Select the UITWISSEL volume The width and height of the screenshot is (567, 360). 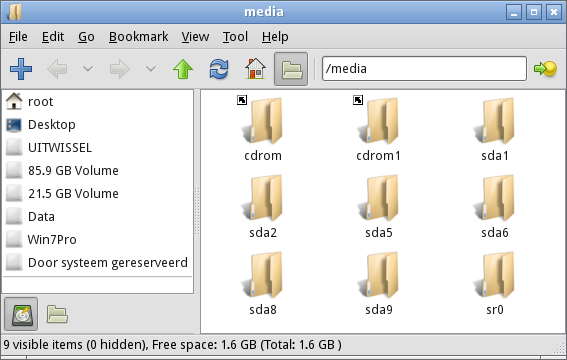tap(98, 147)
